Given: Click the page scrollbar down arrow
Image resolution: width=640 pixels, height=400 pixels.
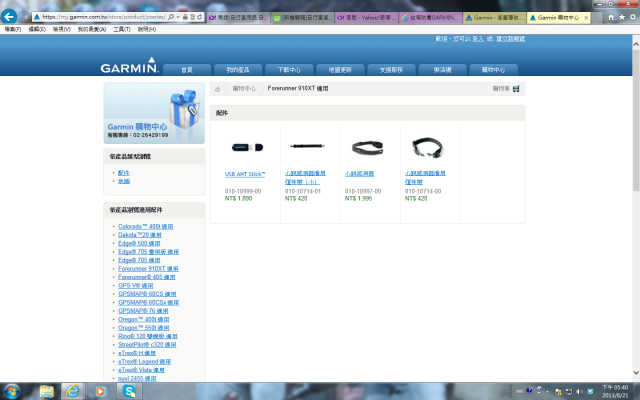Looking at the screenshot, I should tap(636, 373).
